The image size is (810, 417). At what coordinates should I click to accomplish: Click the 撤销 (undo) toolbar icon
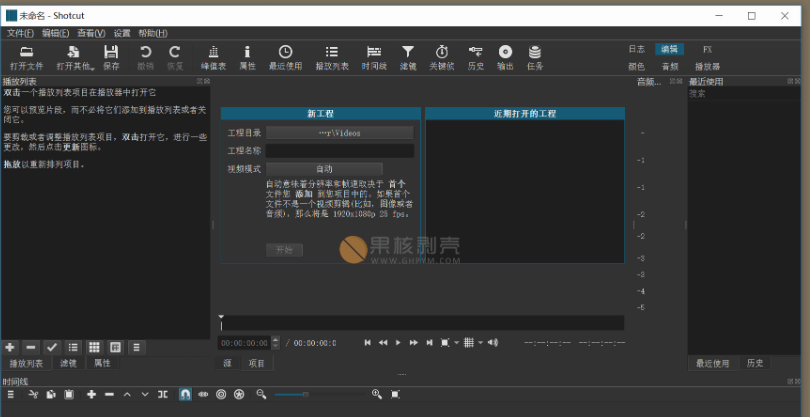[146, 57]
